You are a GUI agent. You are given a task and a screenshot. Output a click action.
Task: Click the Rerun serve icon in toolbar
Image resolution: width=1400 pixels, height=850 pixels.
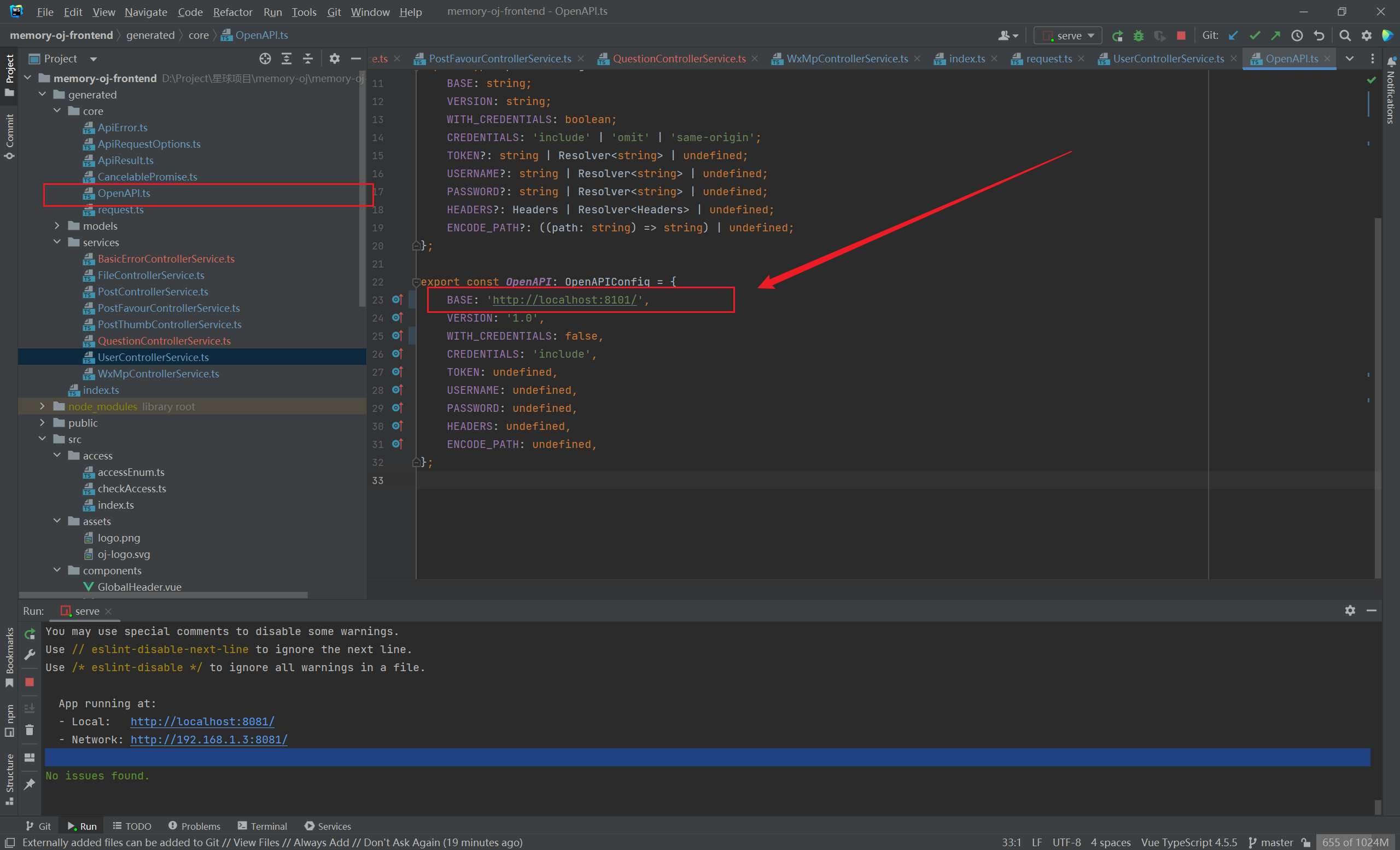pos(1117,36)
